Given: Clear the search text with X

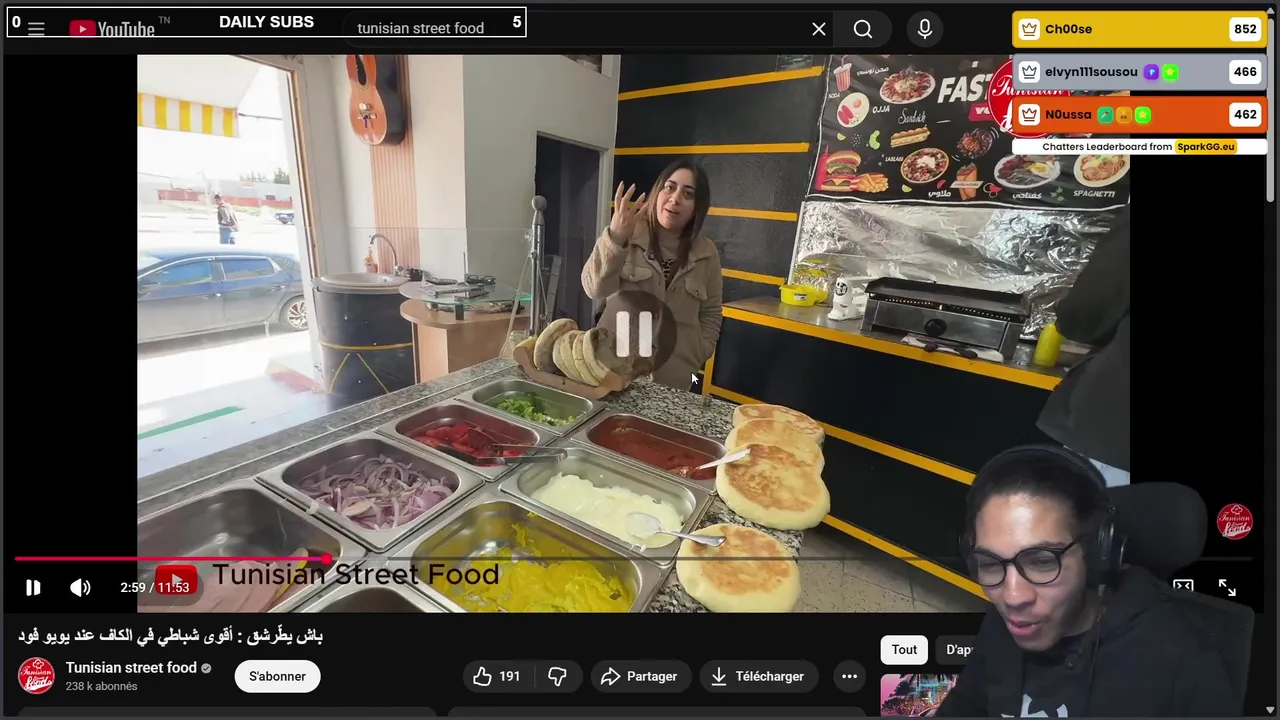Looking at the screenshot, I should click(819, 29).
